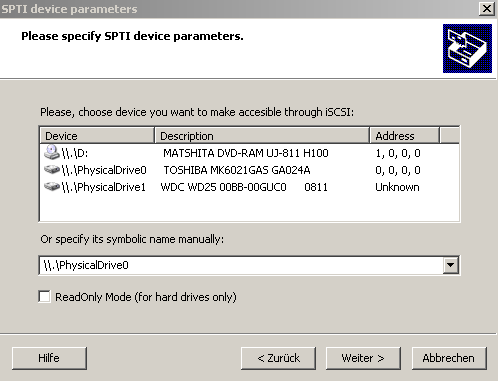Click the hard disk icon beside PhysicalDrive0
Image resolution: width=498 pixels, height=381 pixels.
52,170
